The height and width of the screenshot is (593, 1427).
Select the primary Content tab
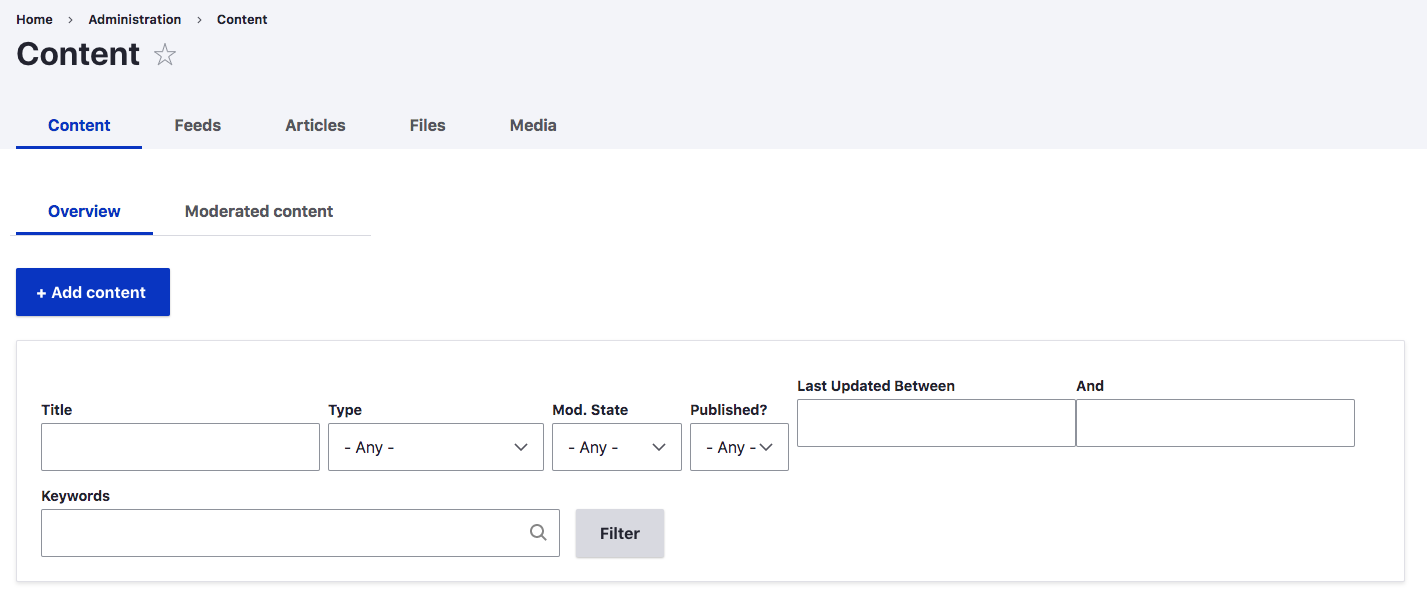[x=79, y=125]
